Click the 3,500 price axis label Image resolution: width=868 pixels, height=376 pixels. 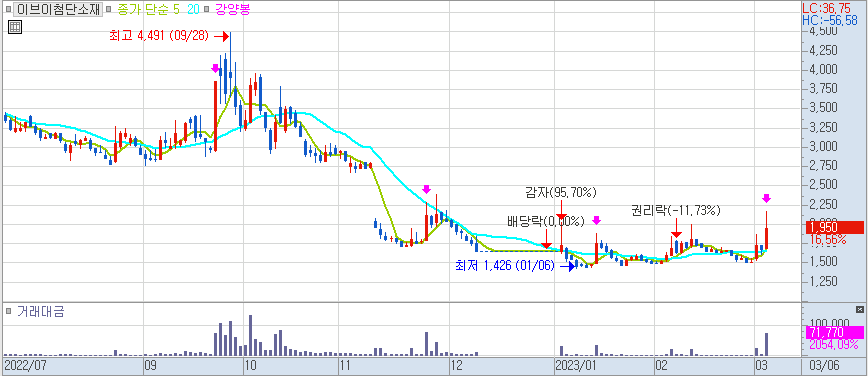(823, 108)
